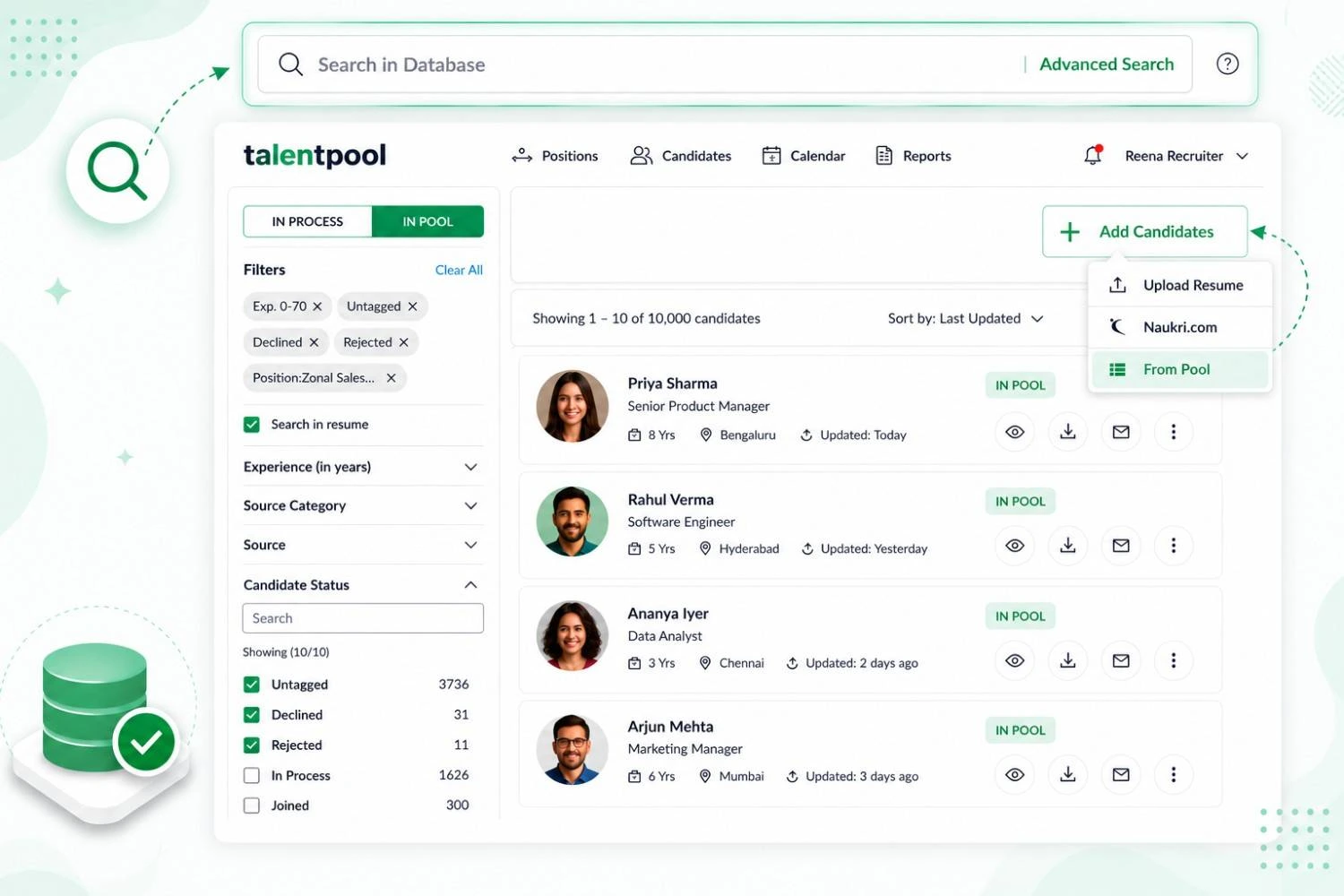Click the Add Candidates button
The height and width of the screenshot is (896, 1344).
(x=1144, y=231)
